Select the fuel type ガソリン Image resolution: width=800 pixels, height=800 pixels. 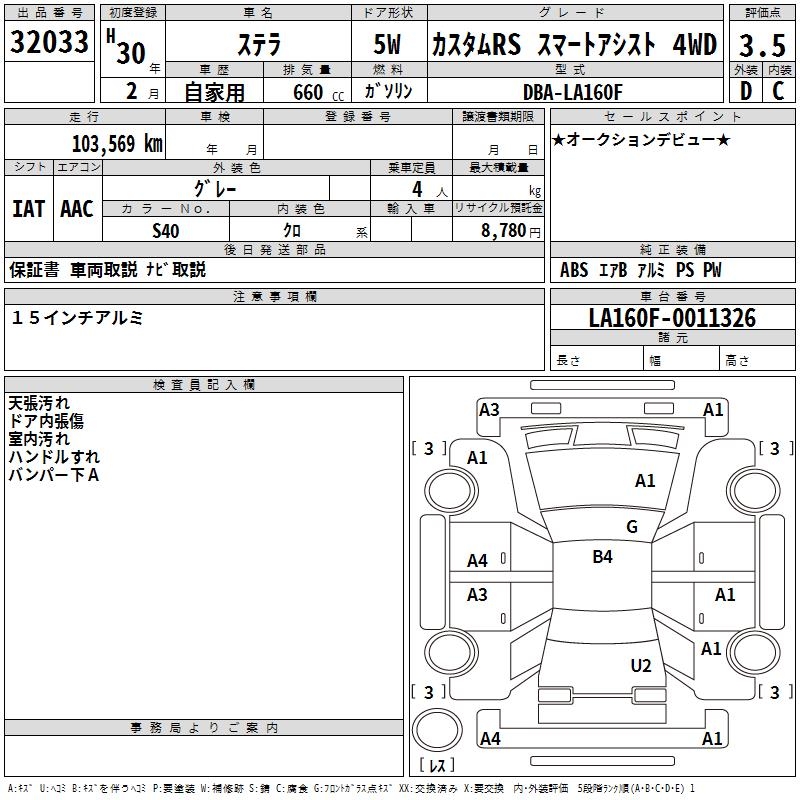388,91
